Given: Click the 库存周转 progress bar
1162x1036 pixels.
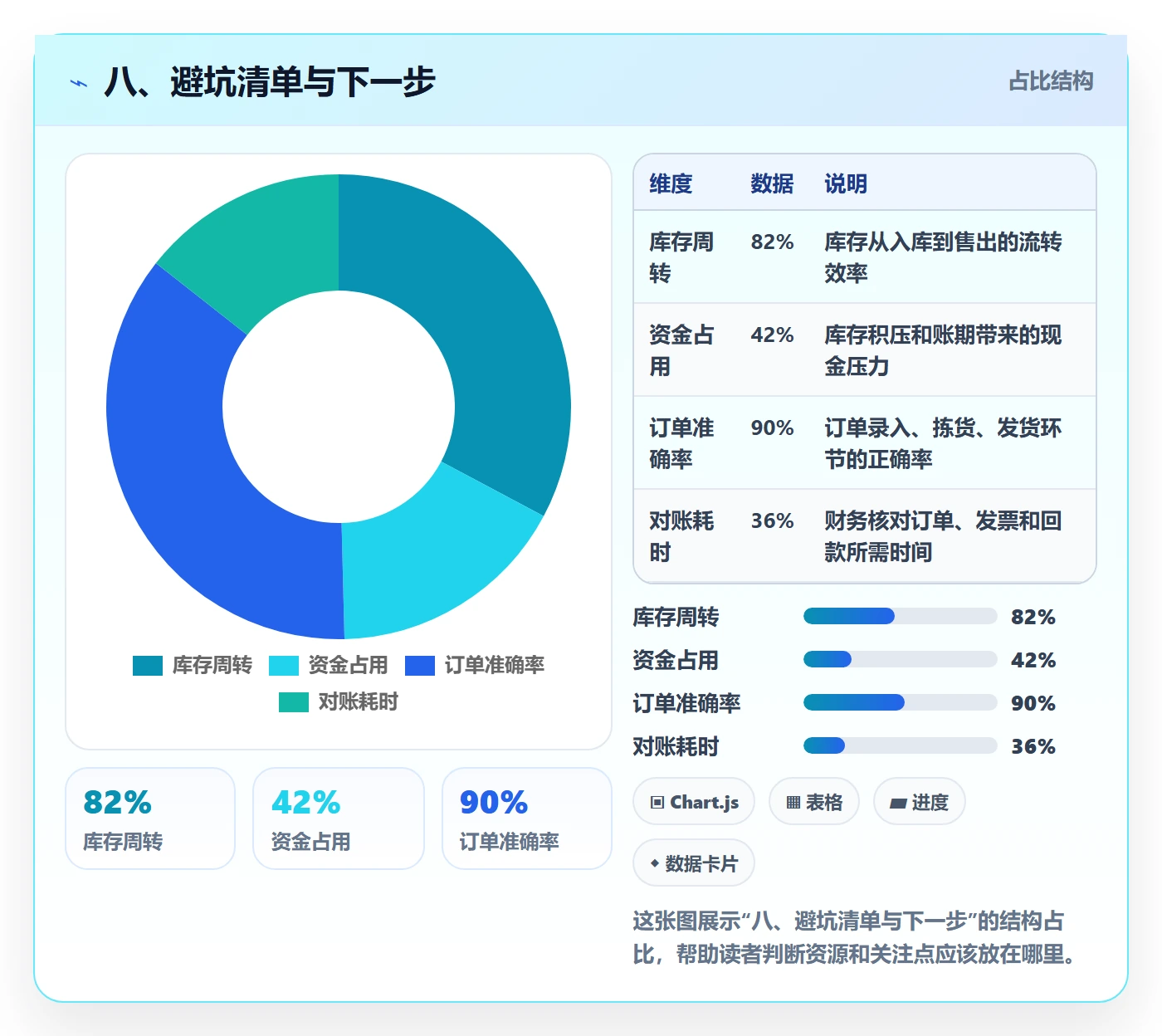Looking at the screenshot, I should coord(900,616).
